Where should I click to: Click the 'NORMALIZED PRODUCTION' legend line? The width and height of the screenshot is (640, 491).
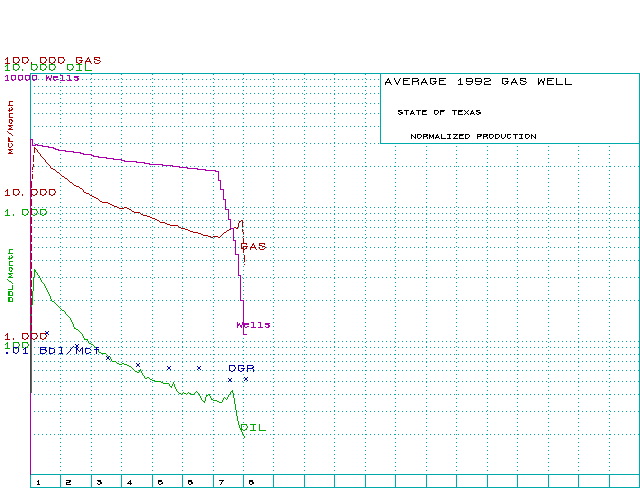(x=472, y=136)
